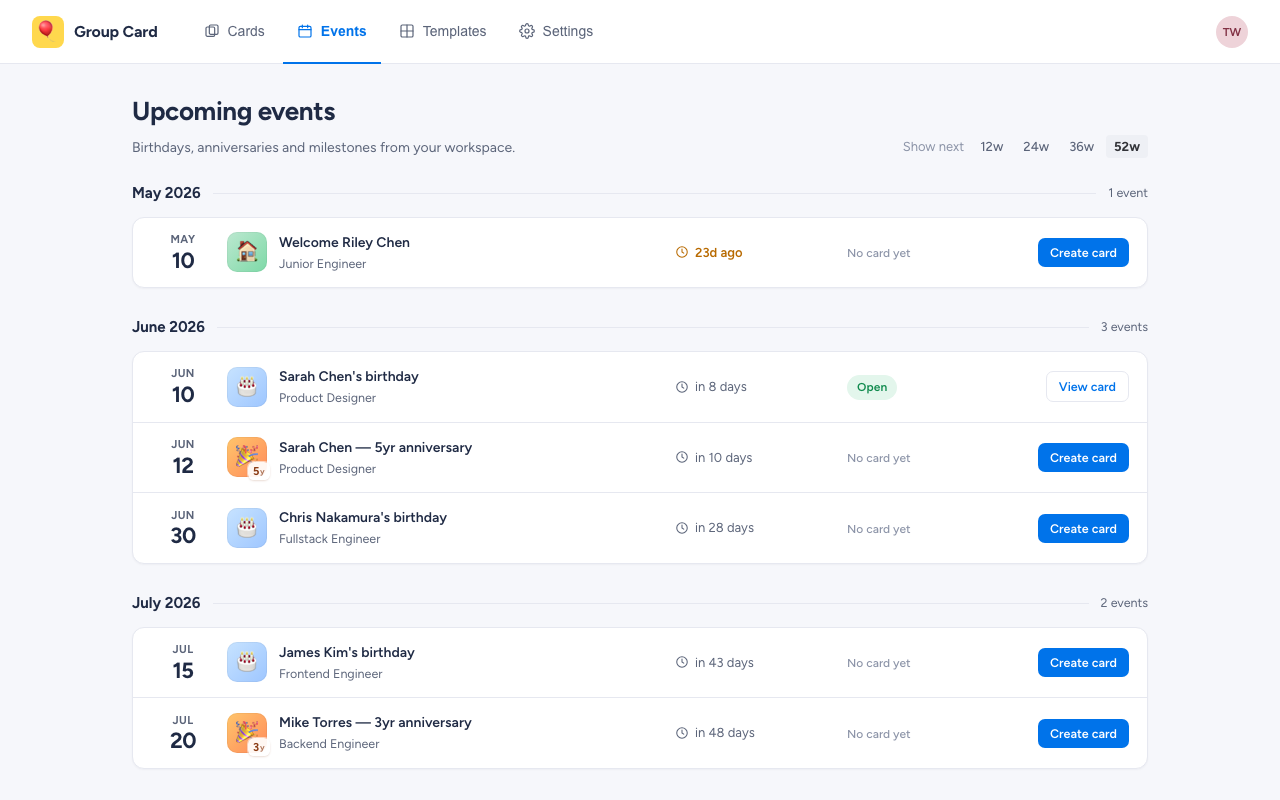Image resolution: width=1280 pixels, height=800 pixels.
Task: Click the 3 events count label
Action: pyautogui.click(x=1124, y=327)
